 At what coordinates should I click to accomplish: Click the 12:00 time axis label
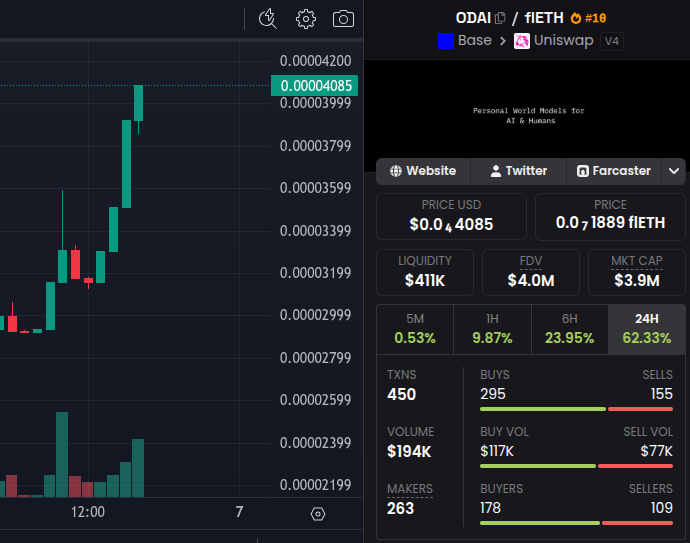[x=88, y=512]
